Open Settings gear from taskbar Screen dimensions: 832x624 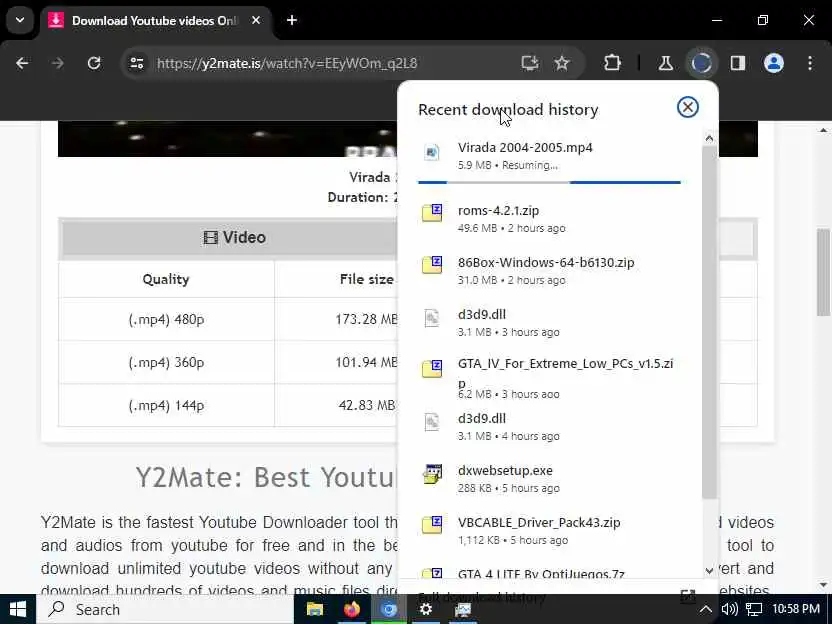(x=426, y=609)
